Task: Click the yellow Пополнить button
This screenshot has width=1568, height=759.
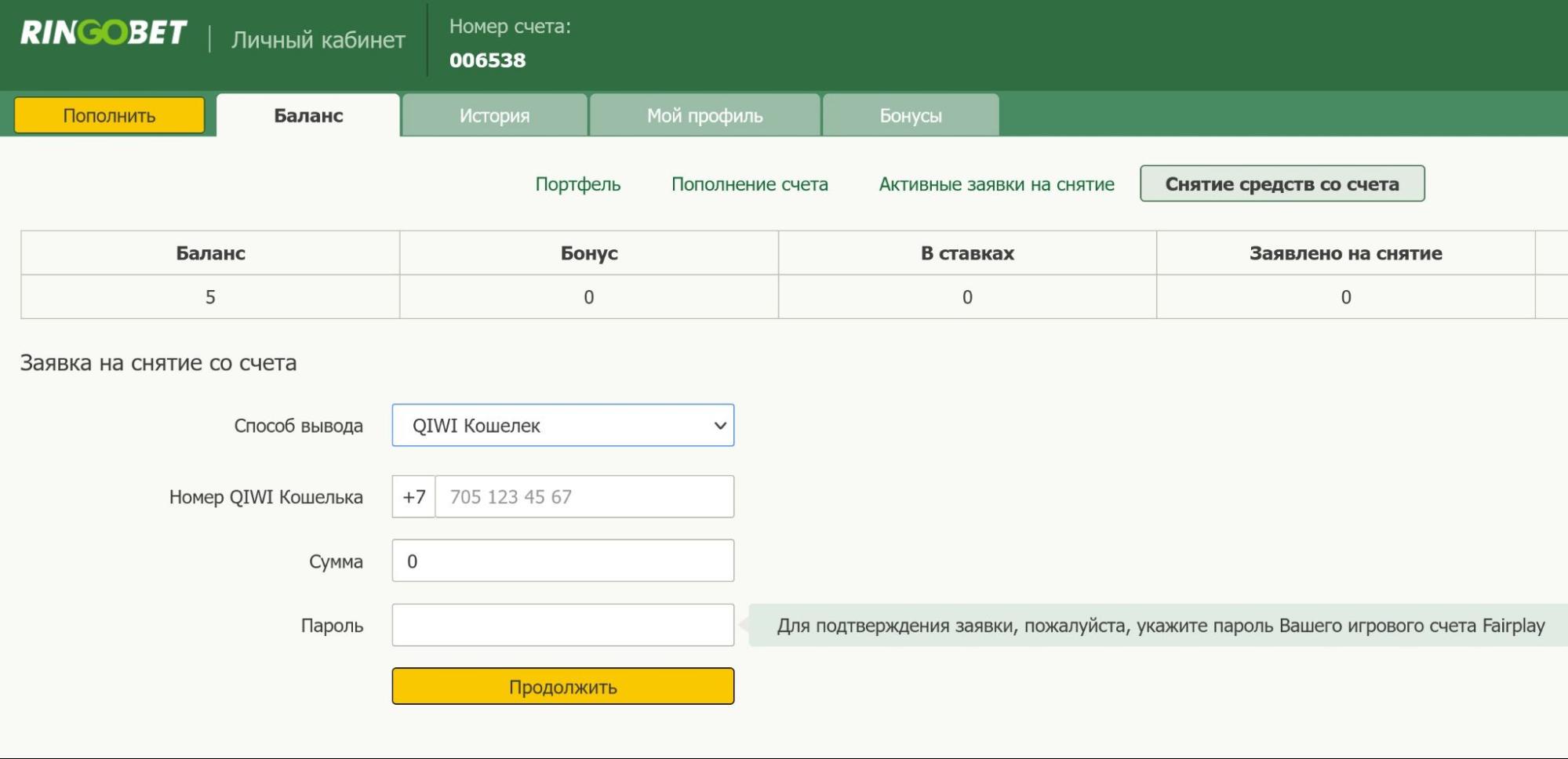Action: click(110, 115)
